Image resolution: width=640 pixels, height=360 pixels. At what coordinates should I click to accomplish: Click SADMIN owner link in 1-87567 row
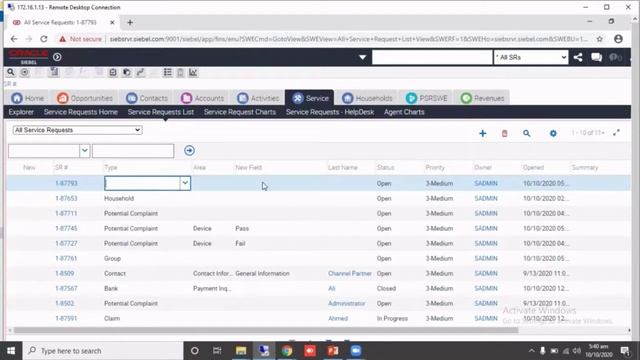coord(486,289)
